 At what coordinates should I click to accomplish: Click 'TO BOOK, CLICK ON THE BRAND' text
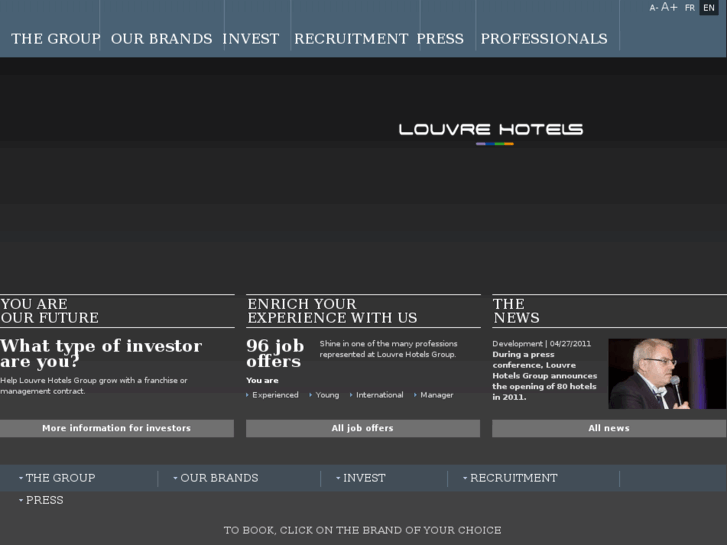click(x=363, y=530)
